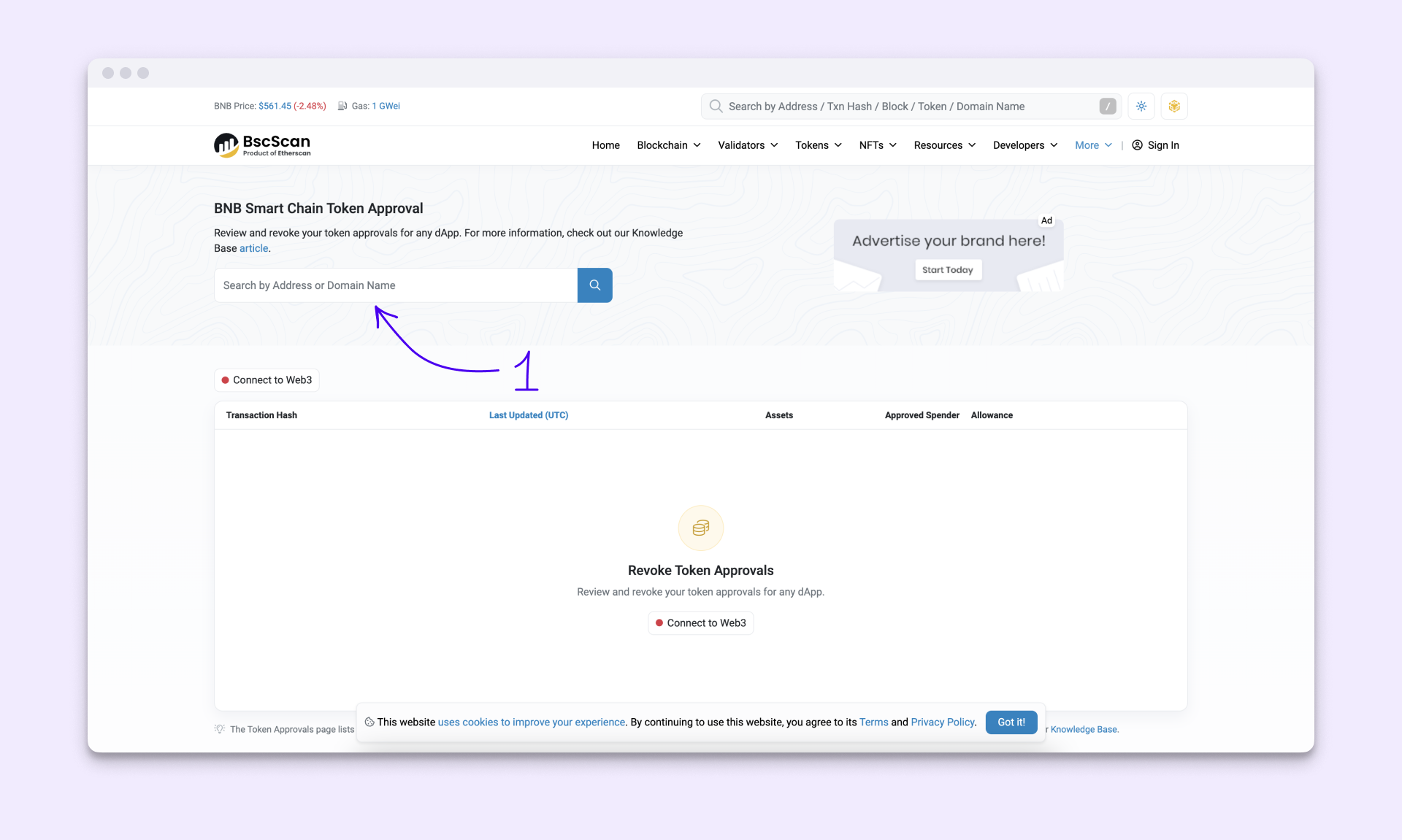The image size is (1402, 840).
Task: Click the blue address search magnifier button
Action: (x=594, y=285)
